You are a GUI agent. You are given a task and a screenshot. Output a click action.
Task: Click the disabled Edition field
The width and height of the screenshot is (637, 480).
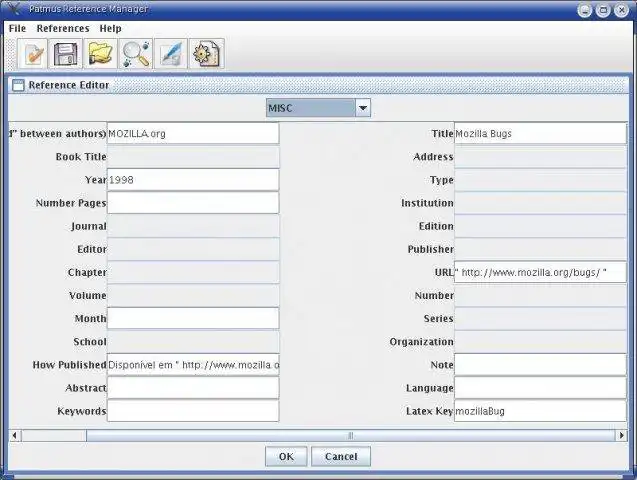point(540,226)
